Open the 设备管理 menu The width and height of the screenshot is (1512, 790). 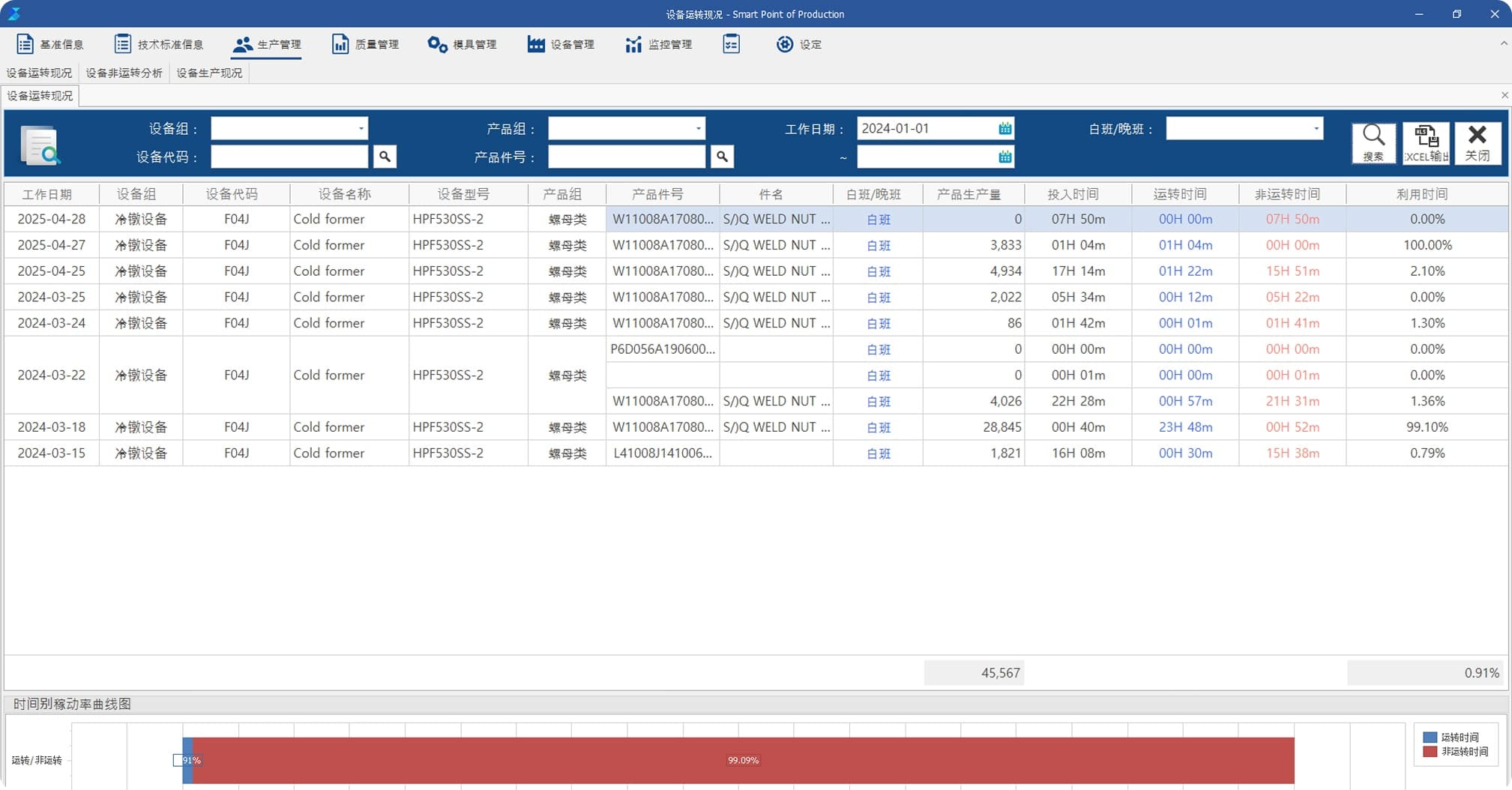pyautogui.click(x=561, y=44)
